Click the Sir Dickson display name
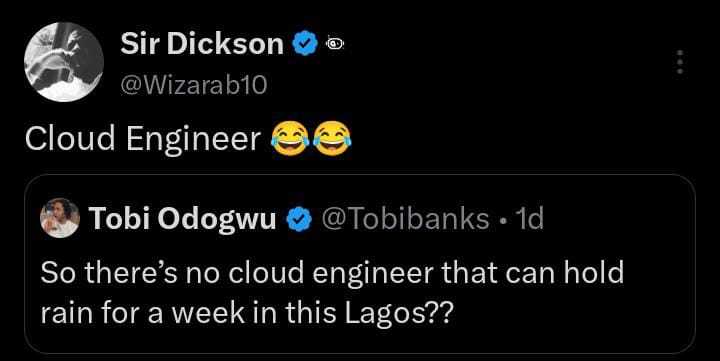Viewport: 720px width, 361px height. tap(202, 45)
